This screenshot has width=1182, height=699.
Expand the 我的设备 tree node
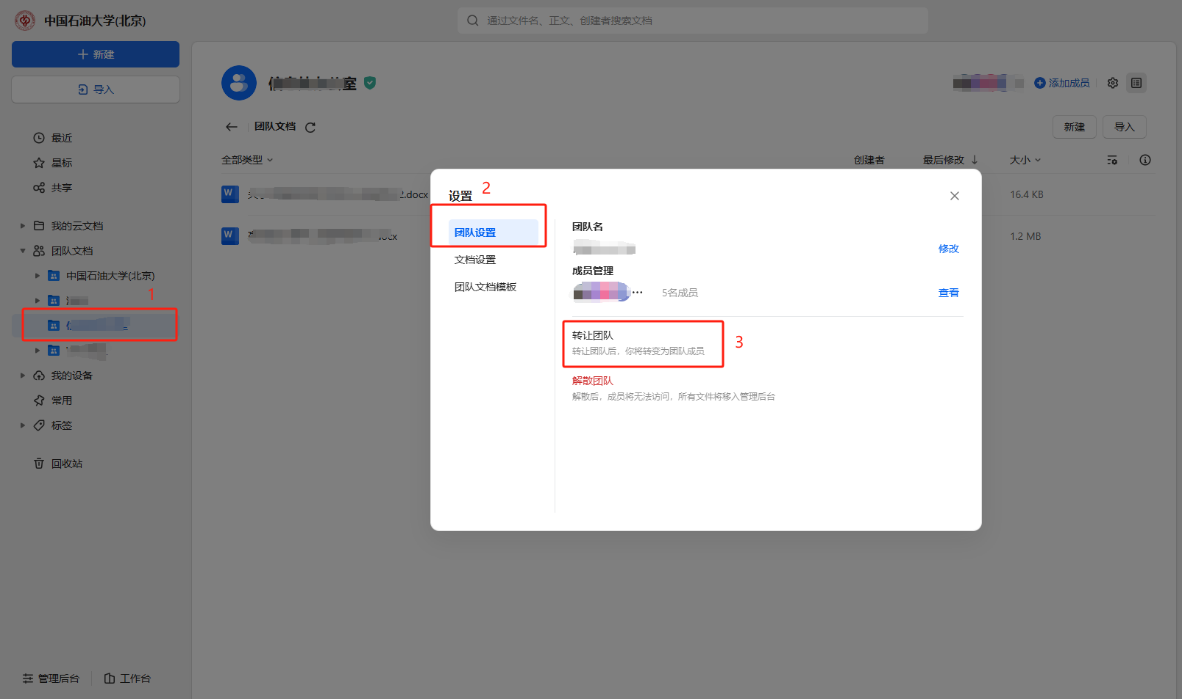(23, 376)
